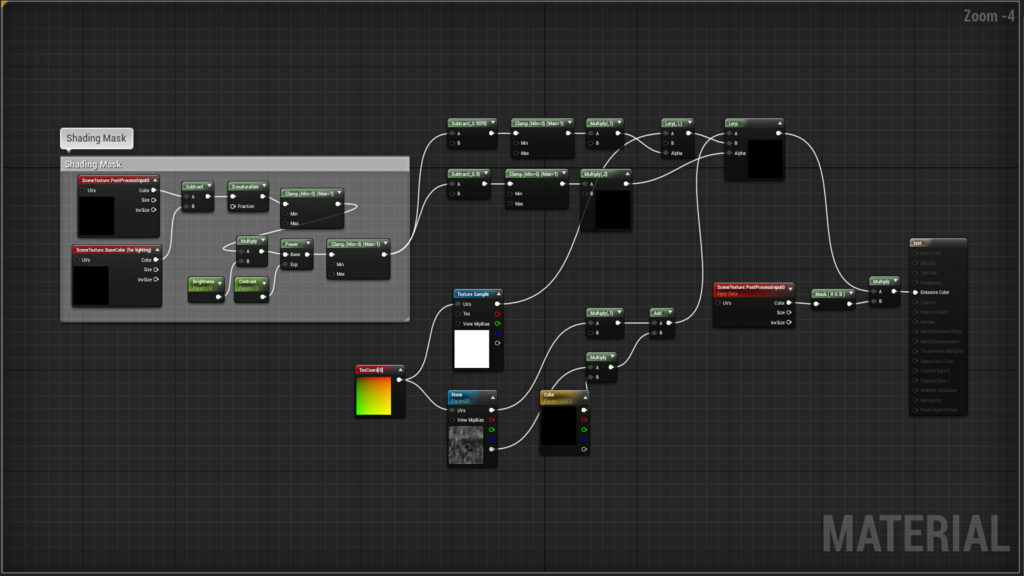Expand Mask (R G B) node arrow

(850, 293)
